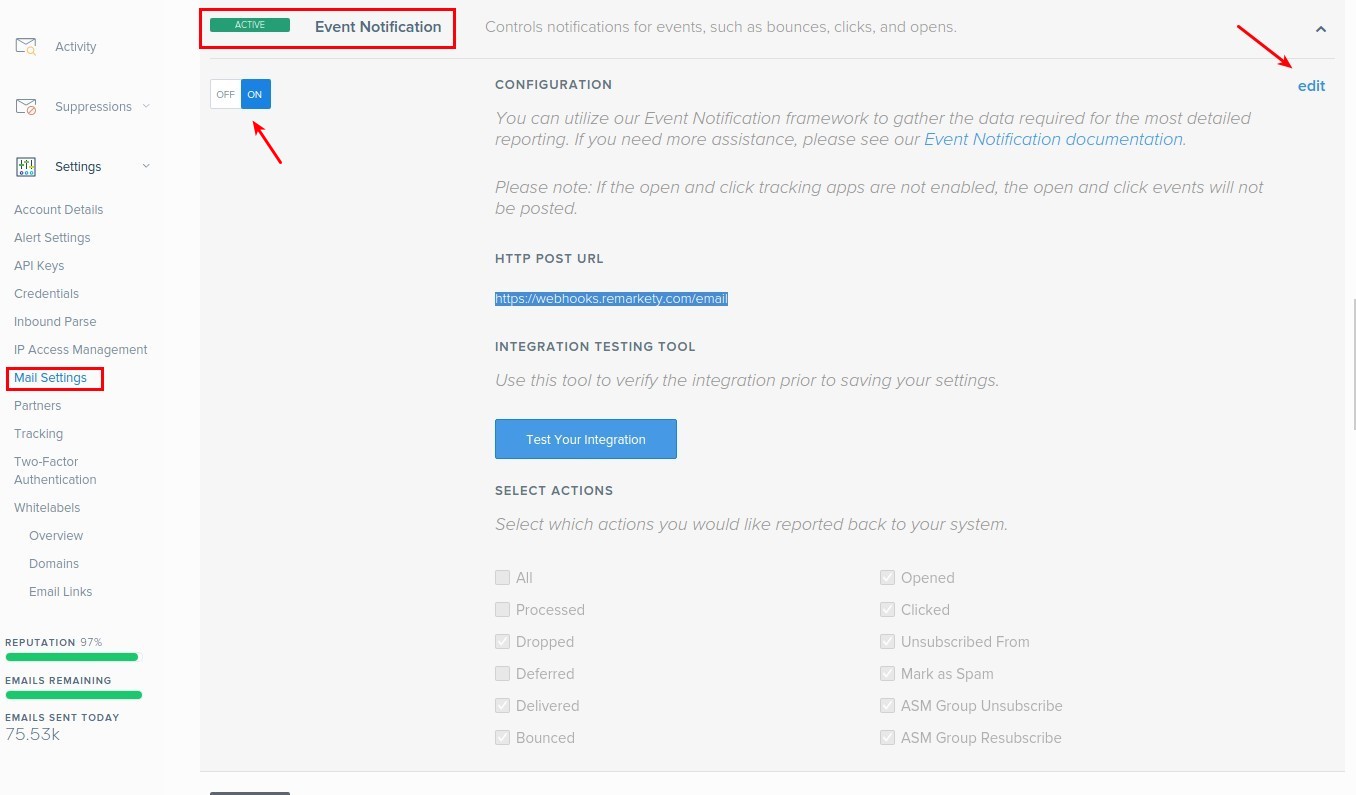Toggle the Mark as Spam checkbox
The width and height of the screenshot is (1356, 795).
coord(887,674)
